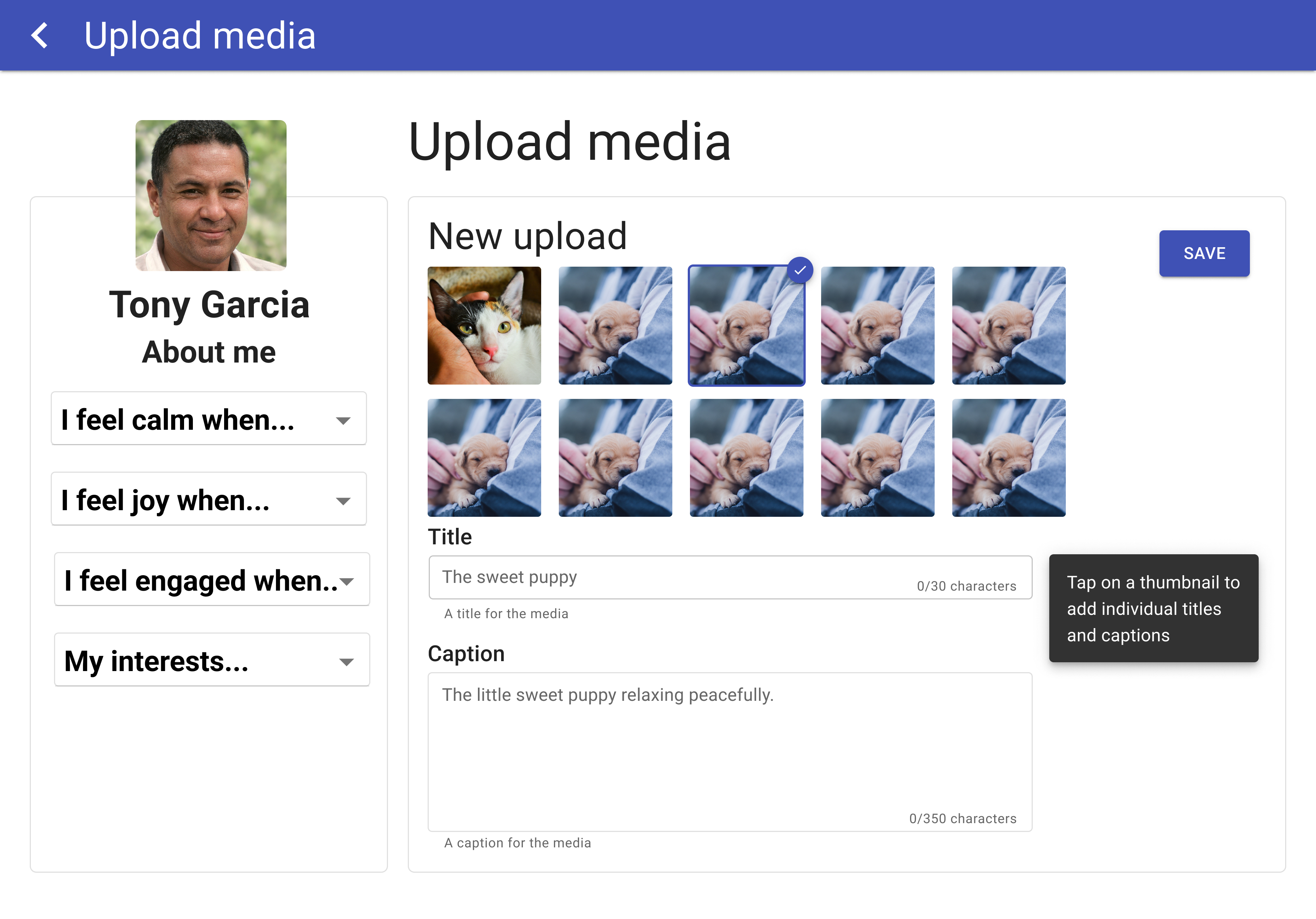Select the cat photo thumbnail
Viewport: 1316px width, 919px height.
pos(484,325)
